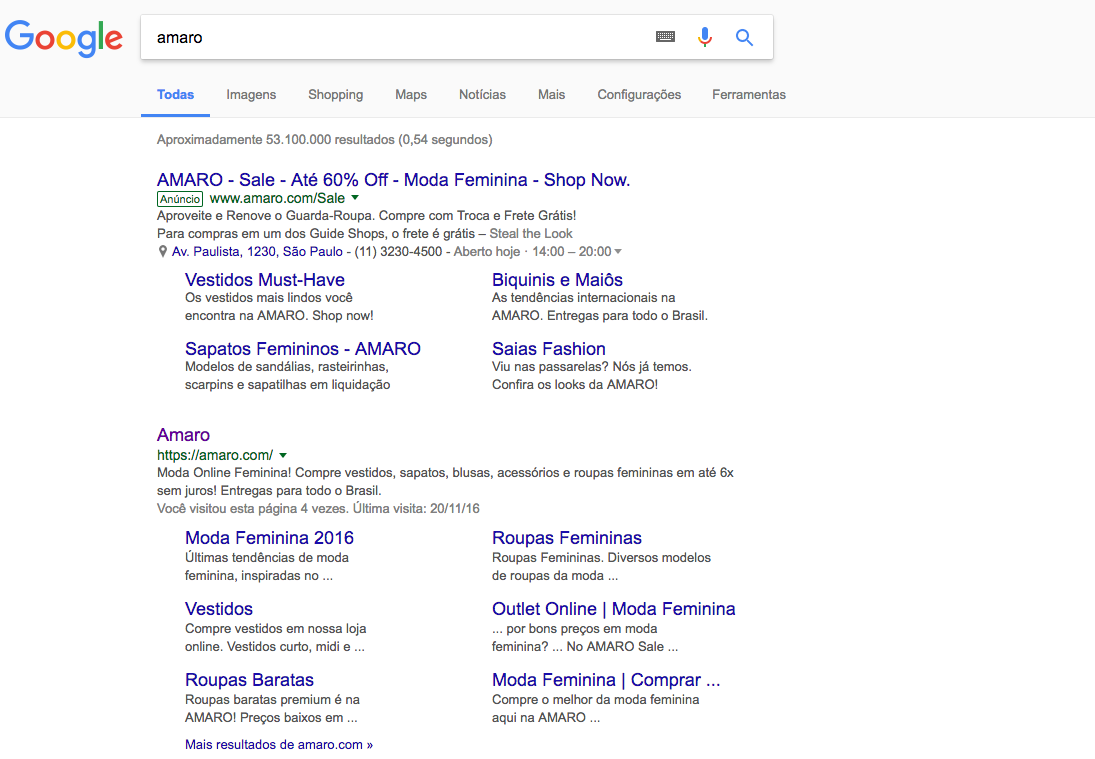Open the Moda Feminina 2016 sitelink
This screenshot has width=1095, height=759.
point(270,538)
